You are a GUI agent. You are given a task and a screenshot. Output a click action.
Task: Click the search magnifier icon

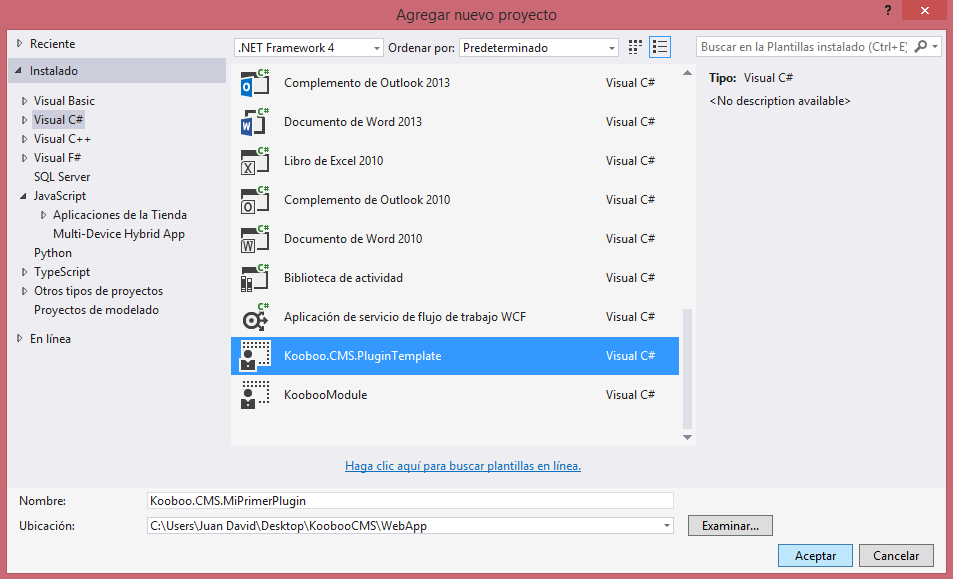coord(921,46)
